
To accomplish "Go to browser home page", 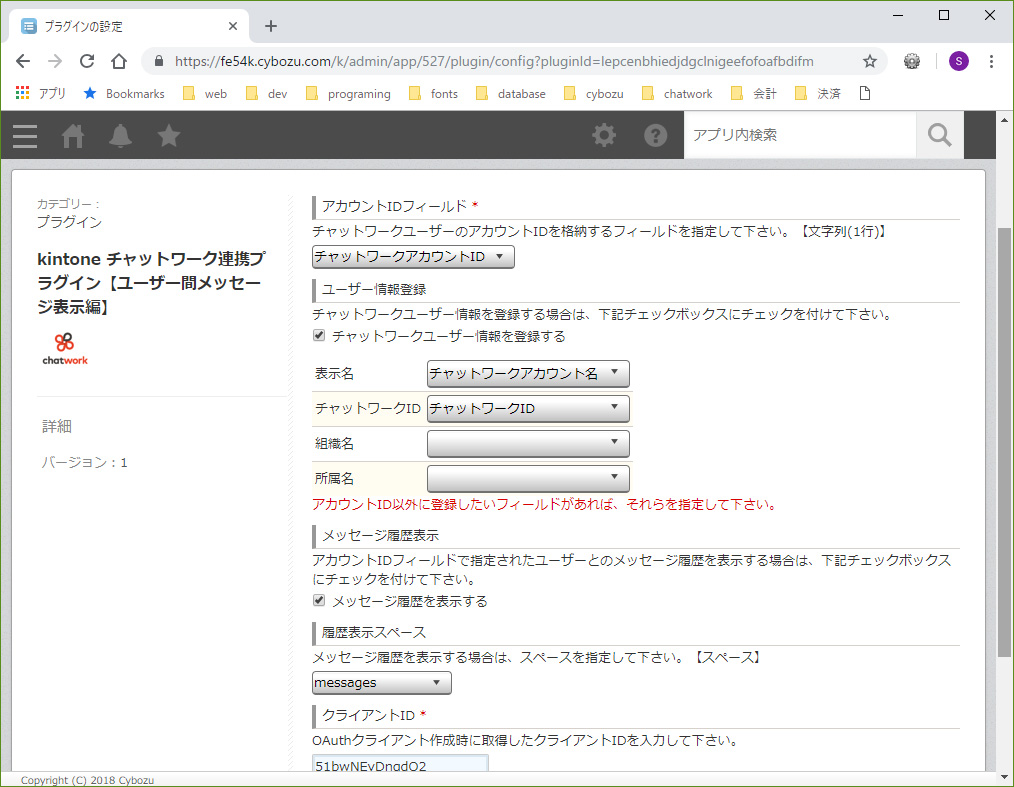I will coord(118,61).
